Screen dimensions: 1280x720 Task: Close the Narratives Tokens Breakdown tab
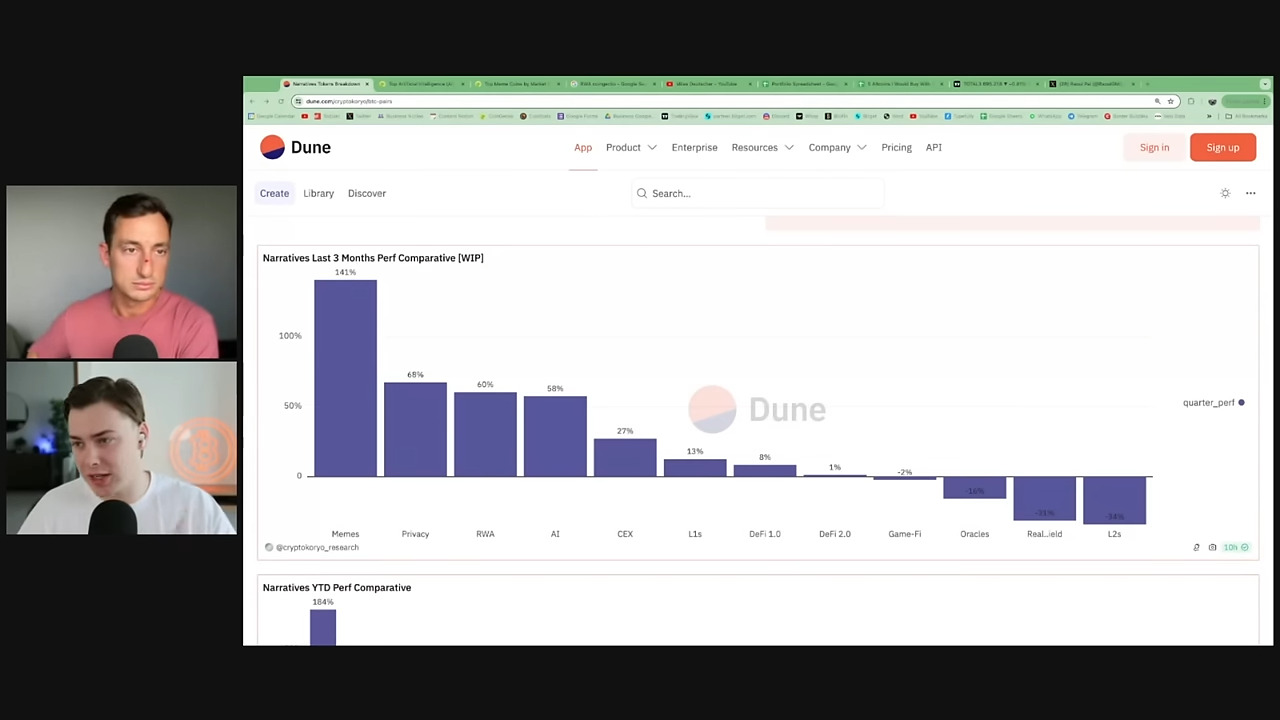367,84
